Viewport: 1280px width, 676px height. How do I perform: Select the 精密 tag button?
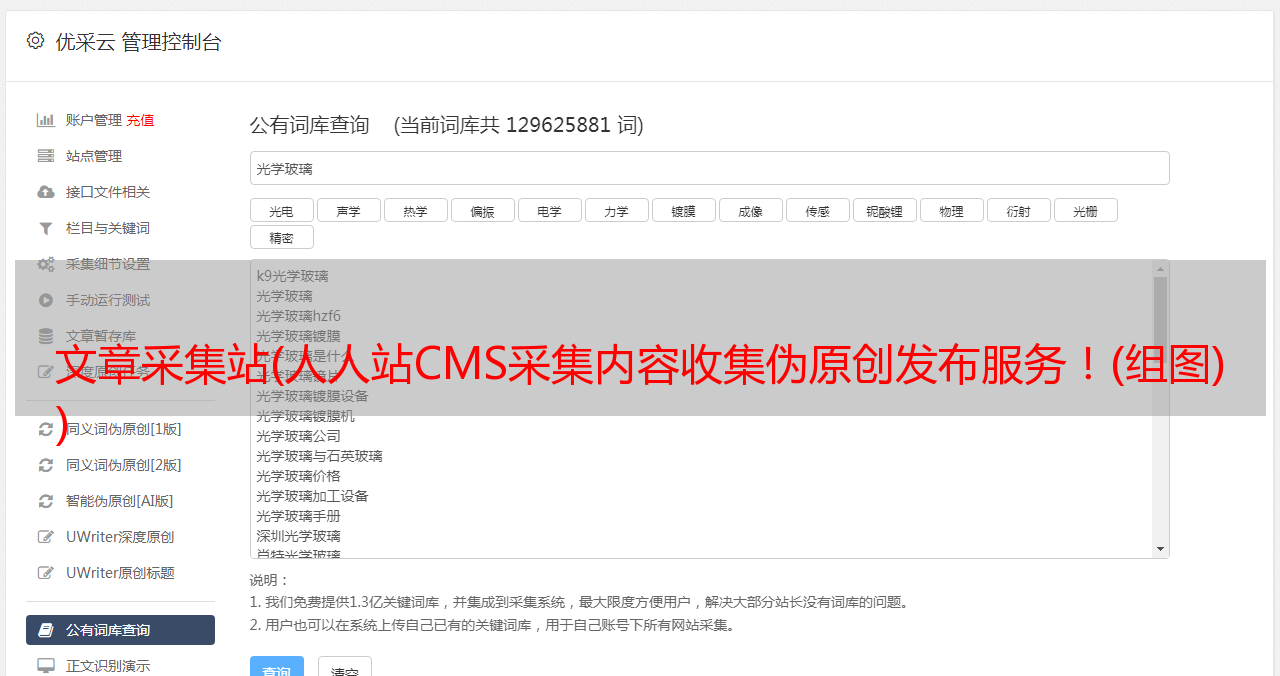click(x=282, y=237)
